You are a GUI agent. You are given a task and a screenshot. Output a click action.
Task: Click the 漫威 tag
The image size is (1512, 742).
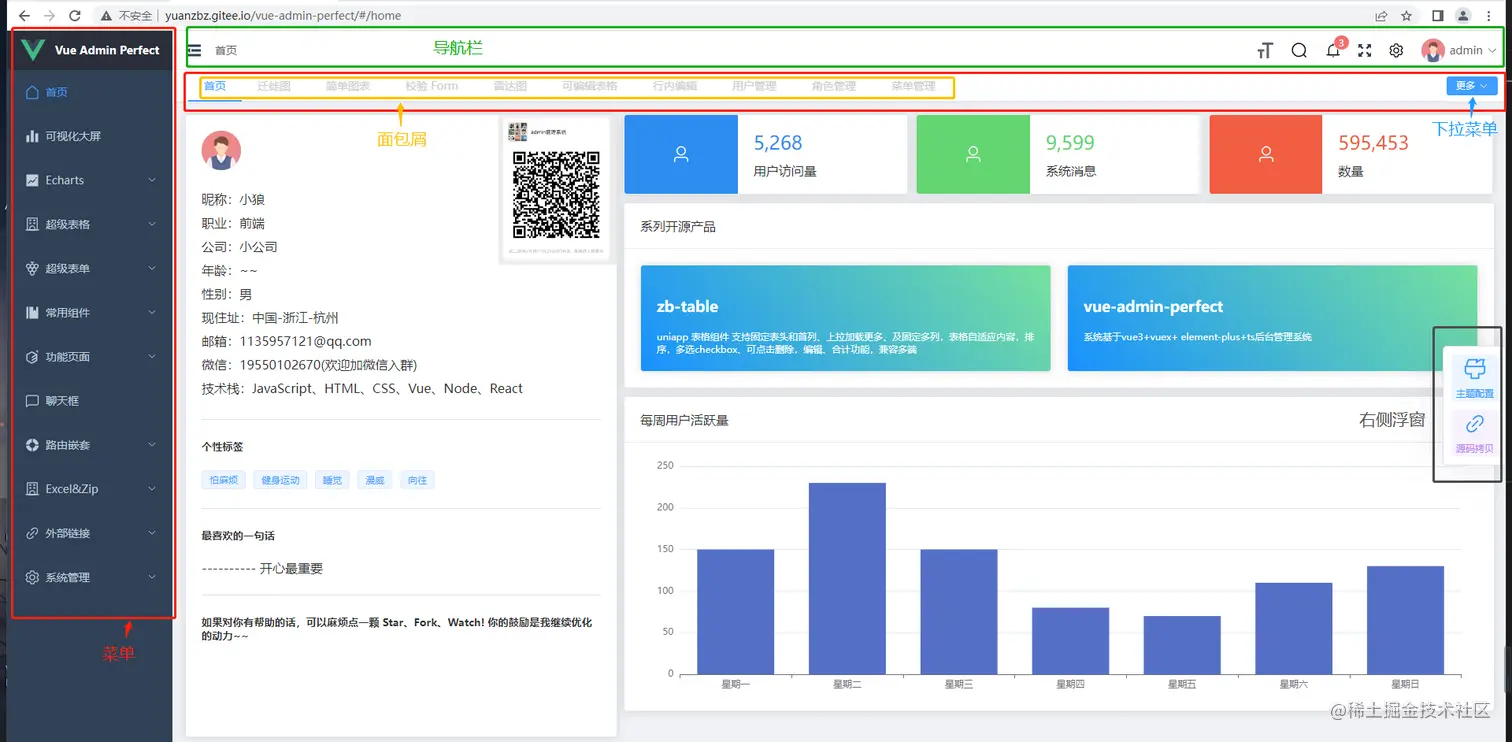(x=375, y=480)
